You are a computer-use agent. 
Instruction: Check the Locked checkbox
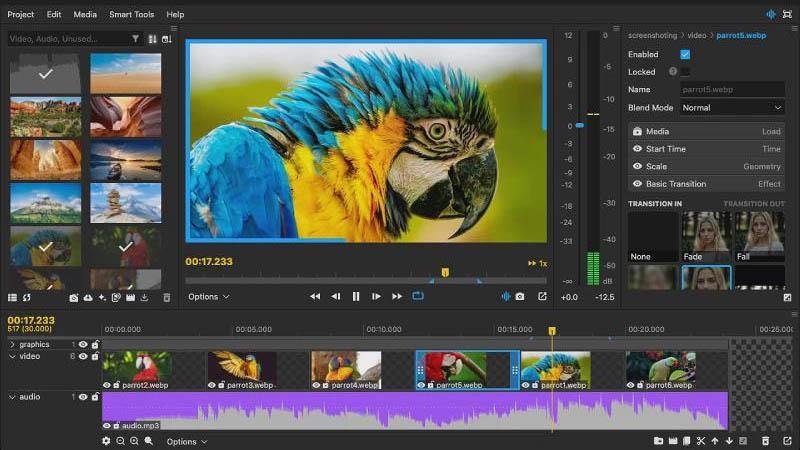pyautogui.click(x=685, y=72)
